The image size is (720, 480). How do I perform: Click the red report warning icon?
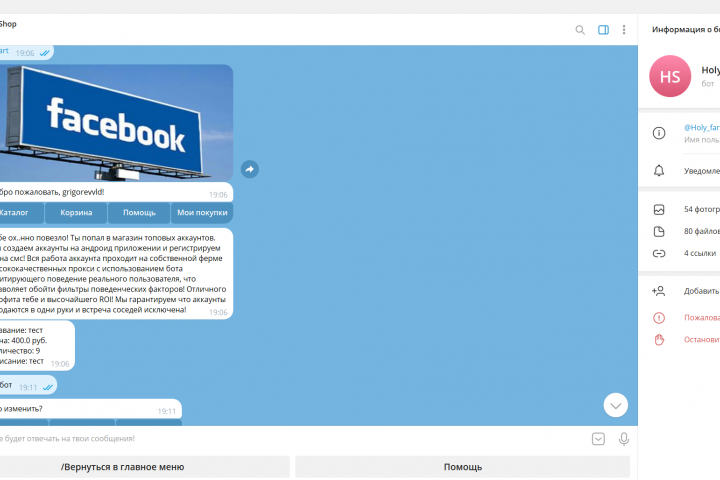point(659,317)
